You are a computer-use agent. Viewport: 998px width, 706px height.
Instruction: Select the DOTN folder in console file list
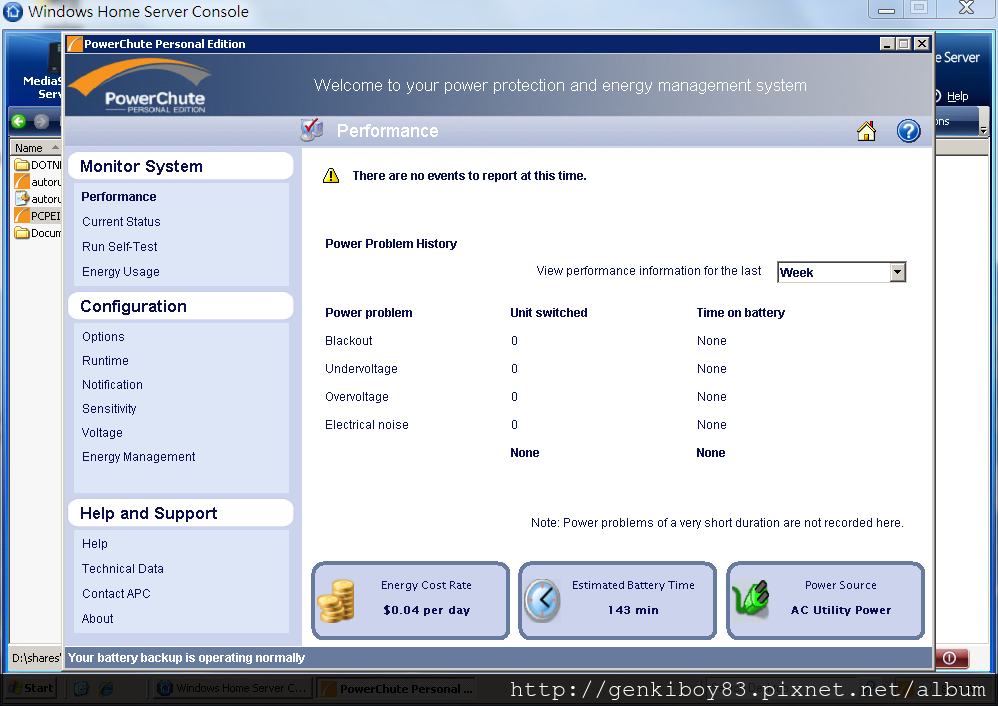click(x=37, y=165)
